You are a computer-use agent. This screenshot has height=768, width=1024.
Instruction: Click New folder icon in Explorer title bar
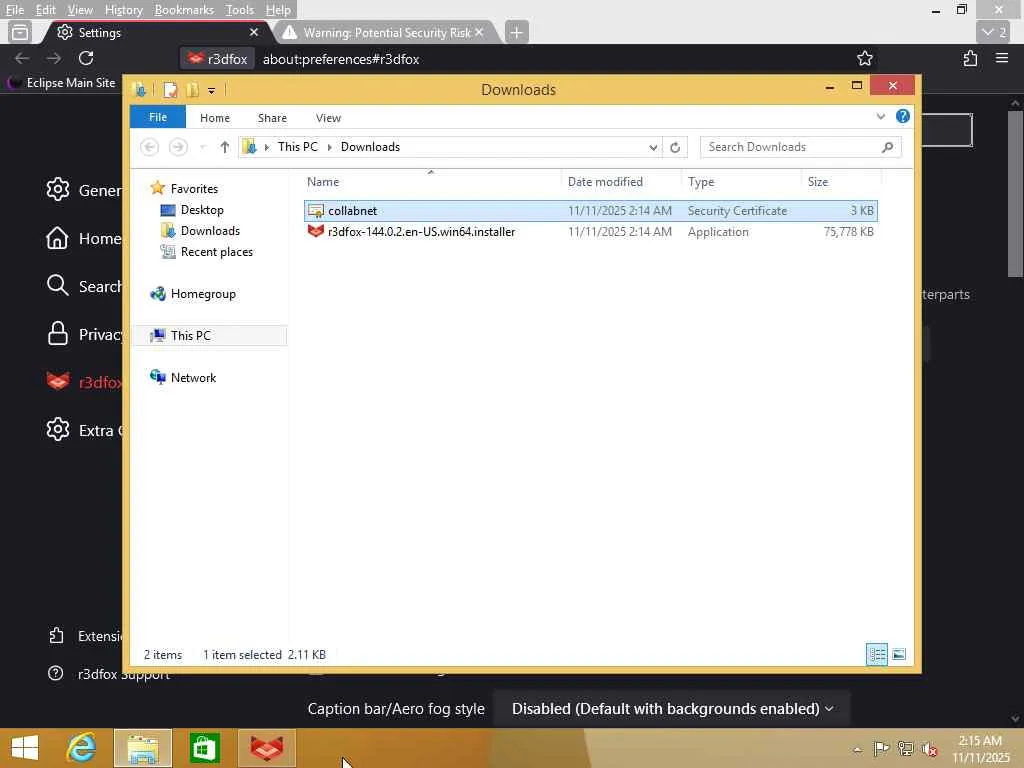click(x=191, y=89)
